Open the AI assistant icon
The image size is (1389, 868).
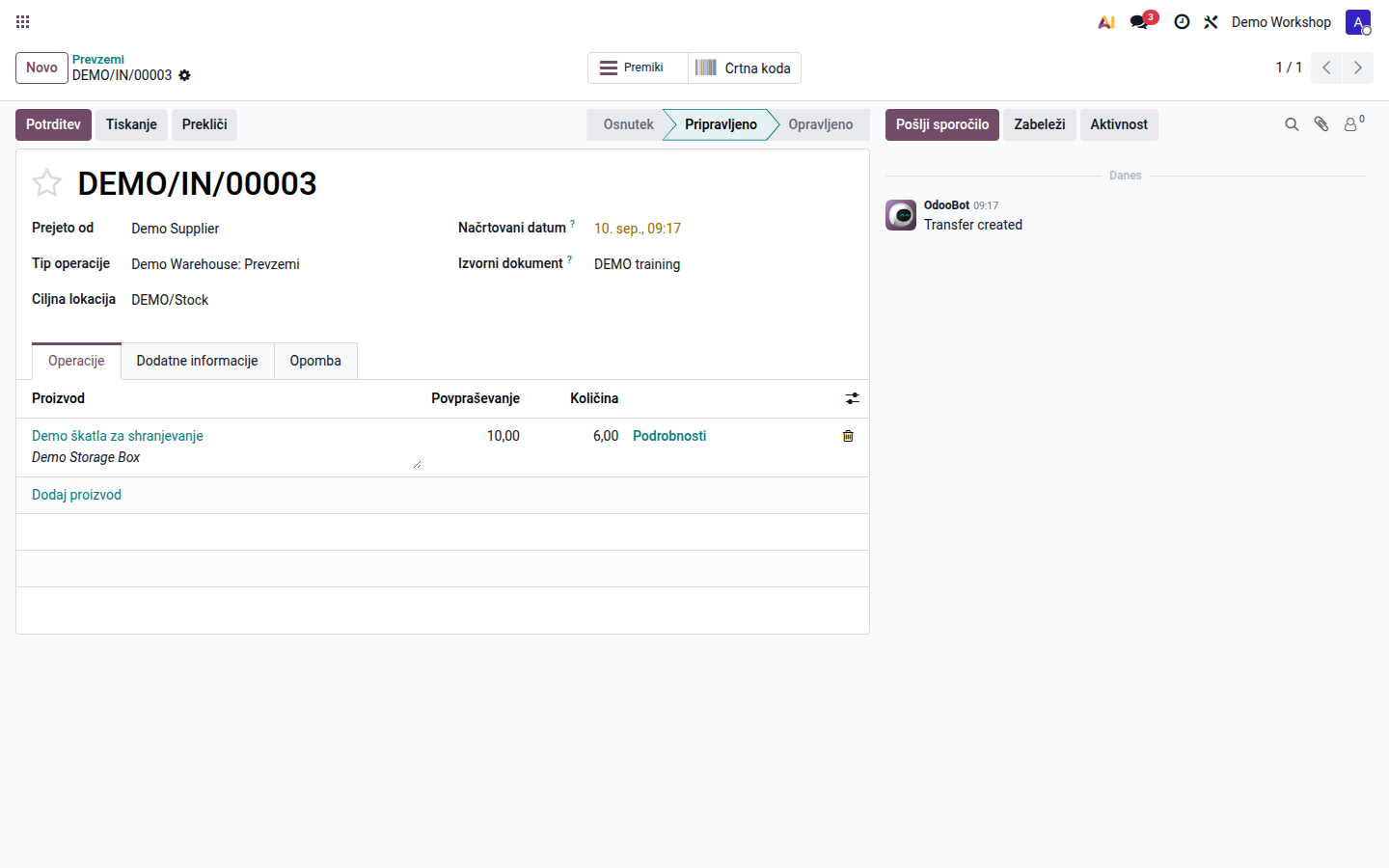(x=1106, y=21)
